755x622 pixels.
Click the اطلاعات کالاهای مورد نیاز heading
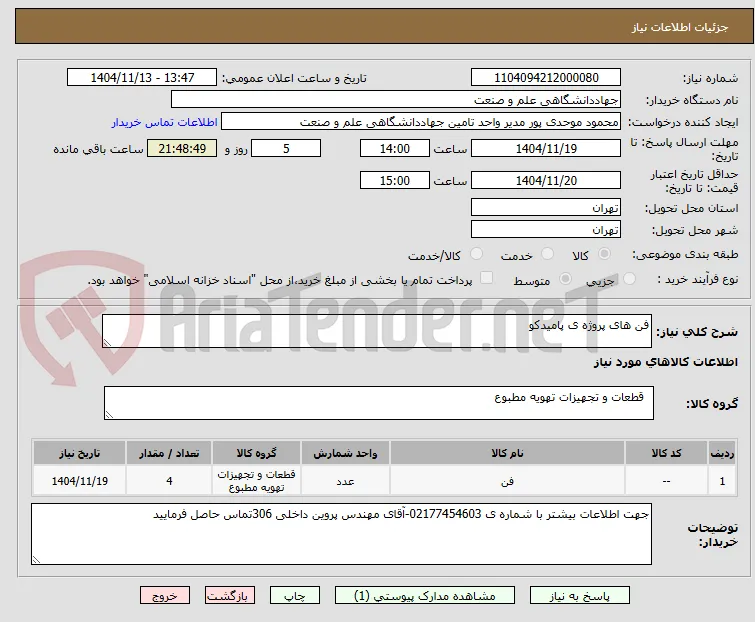tap(665, 362)
